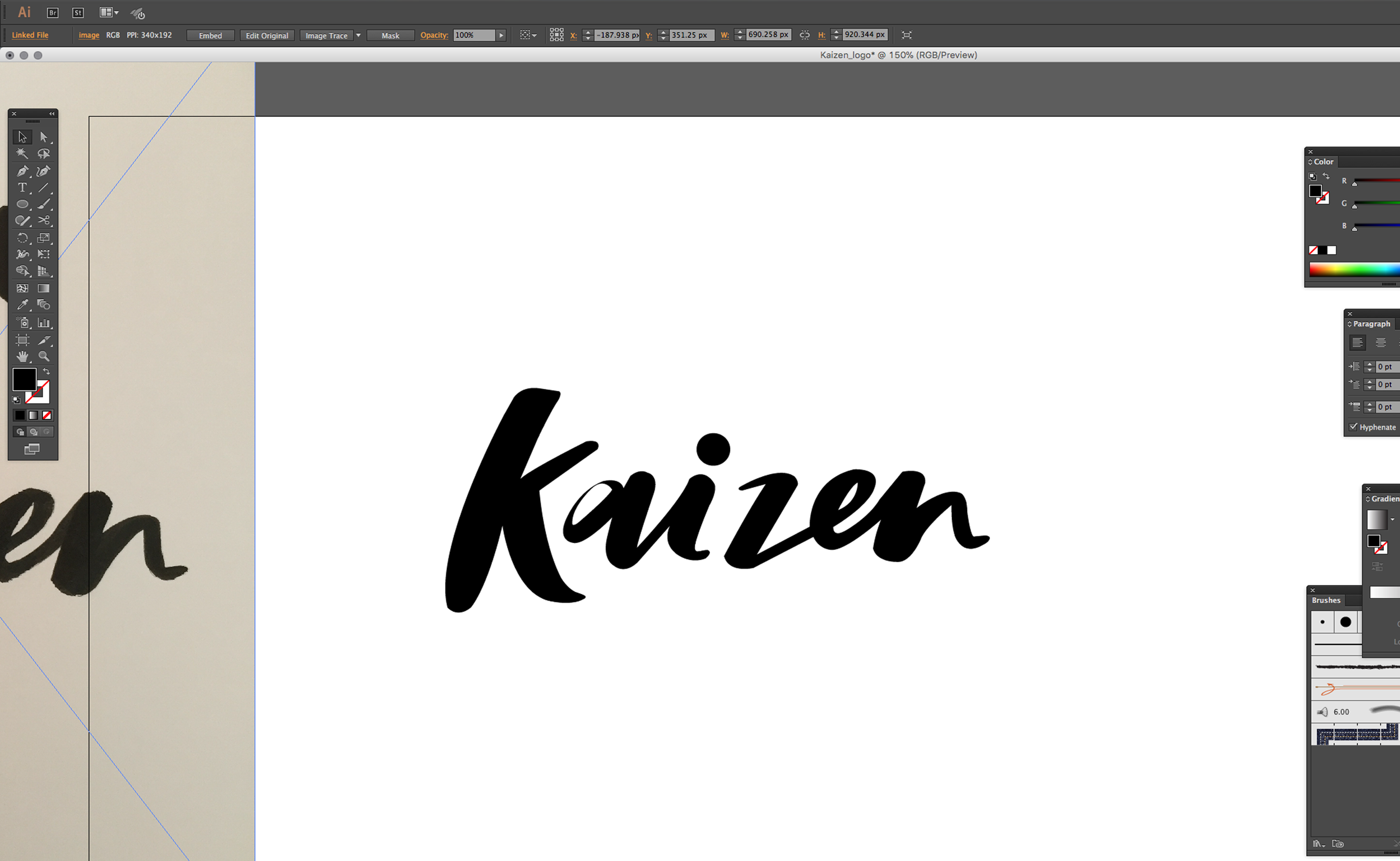
Task: Select the Paintbrush tool
Action: point(44,204)
